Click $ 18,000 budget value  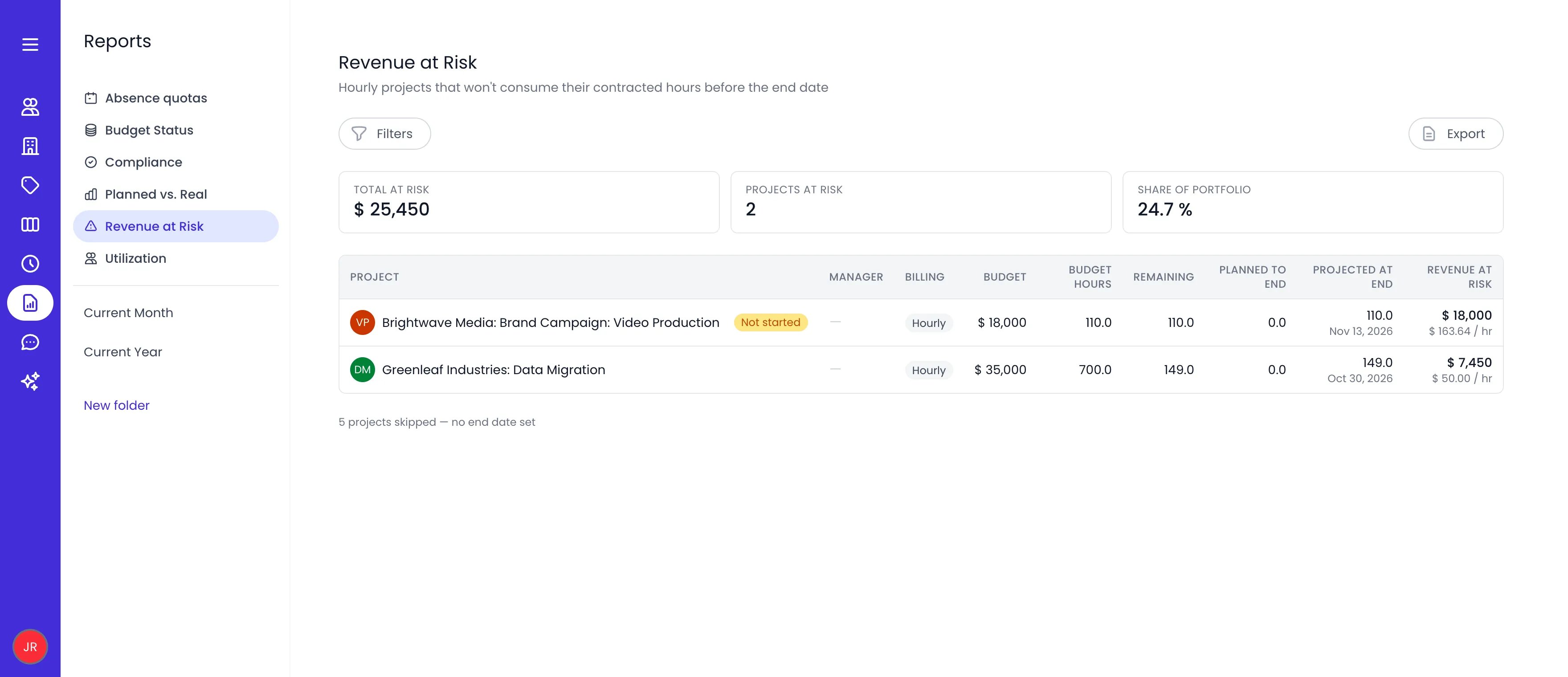coord(1002,322)
